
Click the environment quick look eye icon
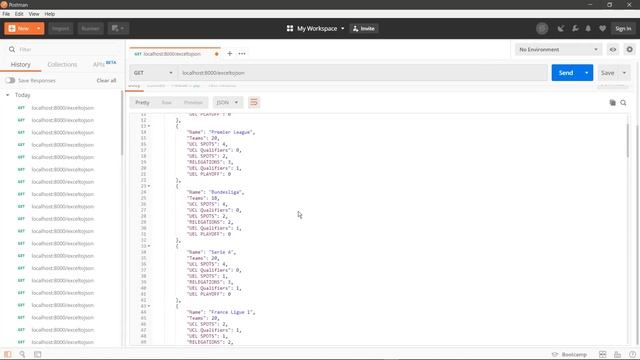coord(613,49)
